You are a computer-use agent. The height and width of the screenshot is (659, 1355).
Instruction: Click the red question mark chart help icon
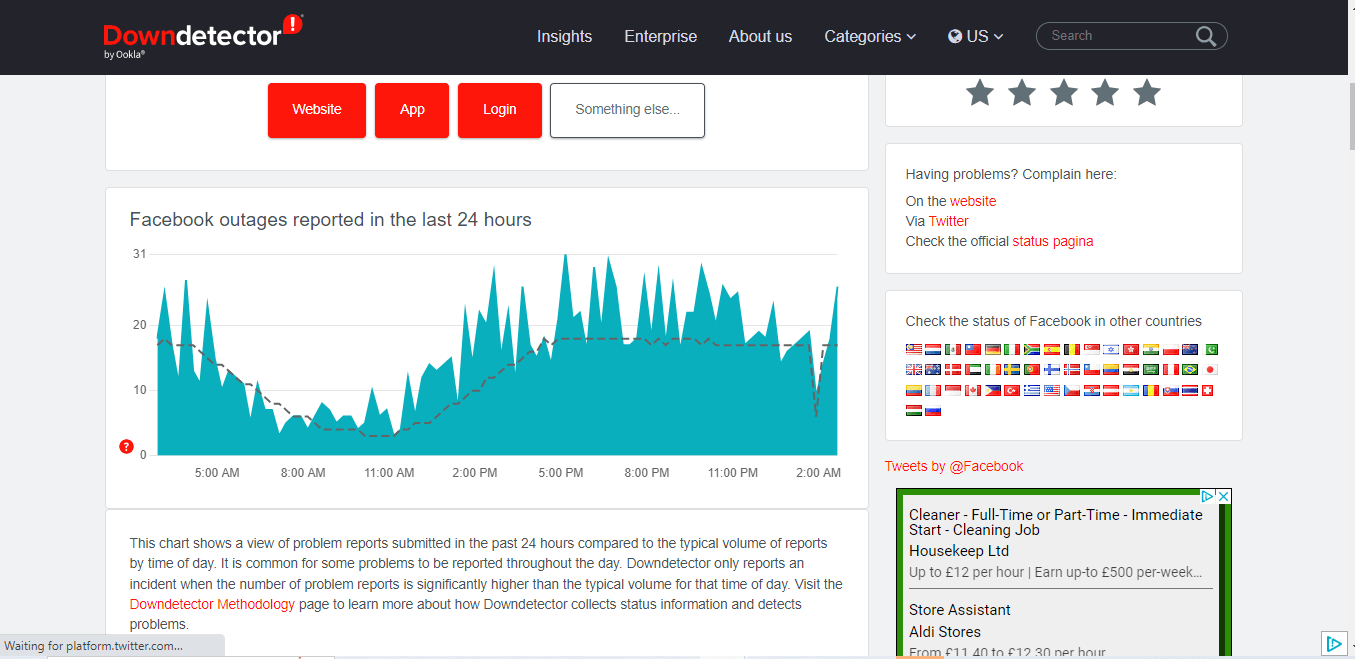tap(126, 446)
